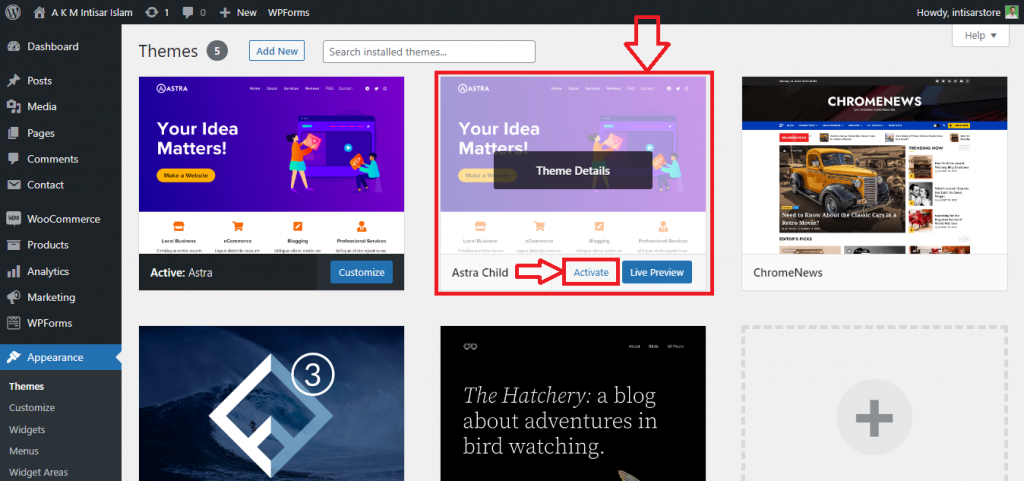Click the ChromeNews theme name
This screenshot has width=1024, height=481.
click(788, 273)
